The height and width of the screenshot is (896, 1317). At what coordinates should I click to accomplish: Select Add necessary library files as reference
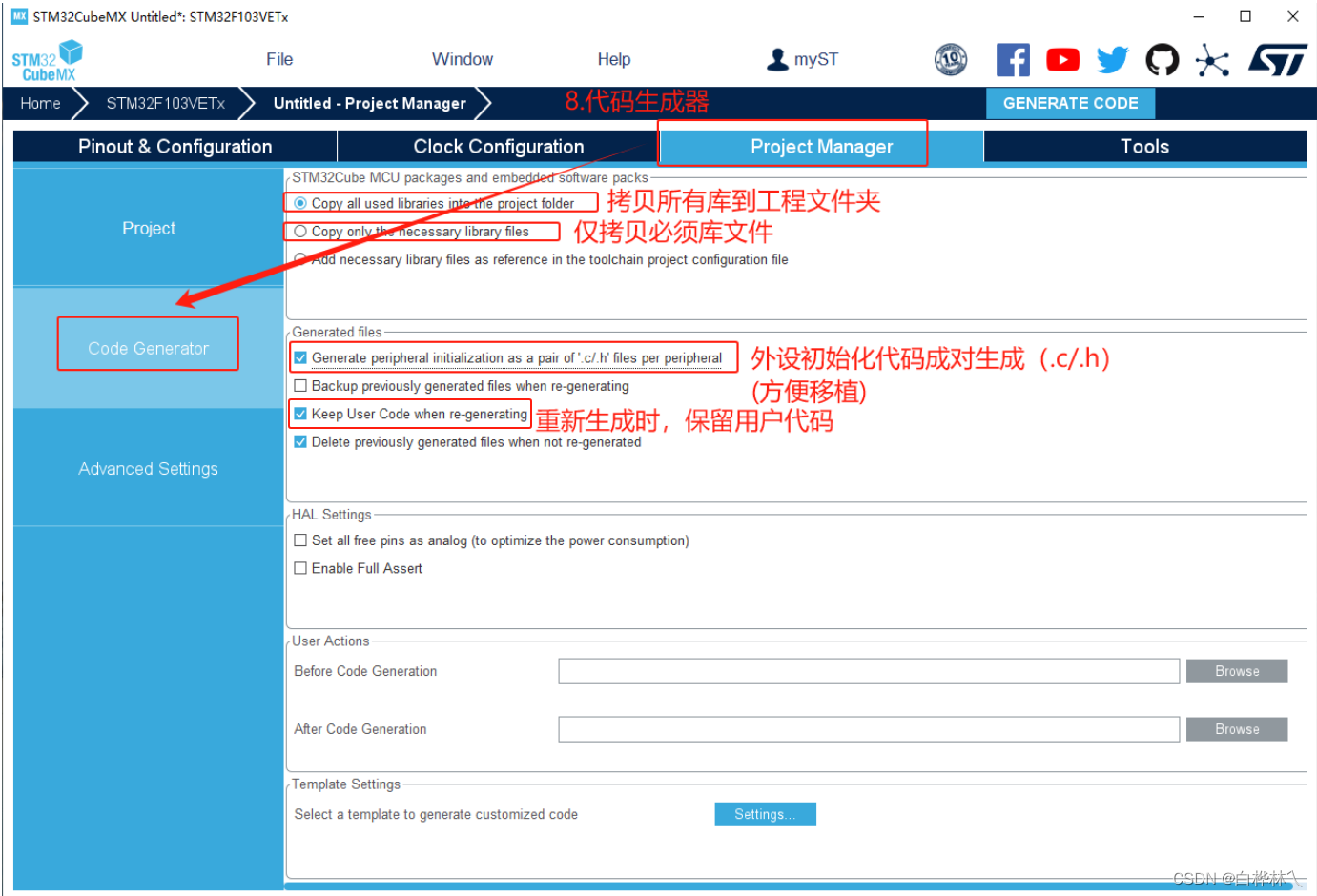(x=300, y=258)
